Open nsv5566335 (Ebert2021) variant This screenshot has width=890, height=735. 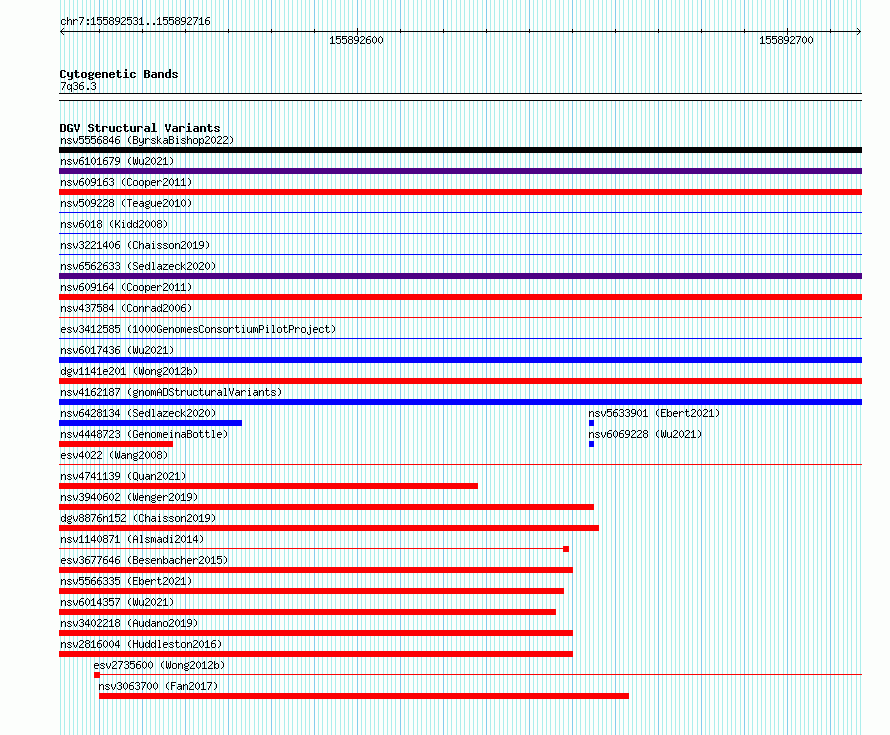pos(126,581)
